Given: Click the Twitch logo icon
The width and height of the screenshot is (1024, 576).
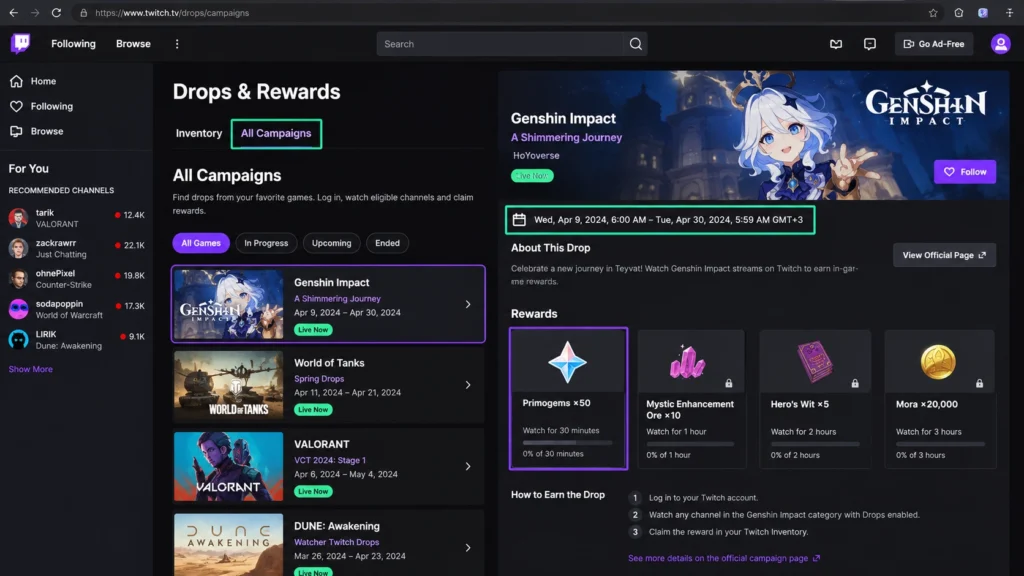Looking at the screenshot, I should (20, 43).
